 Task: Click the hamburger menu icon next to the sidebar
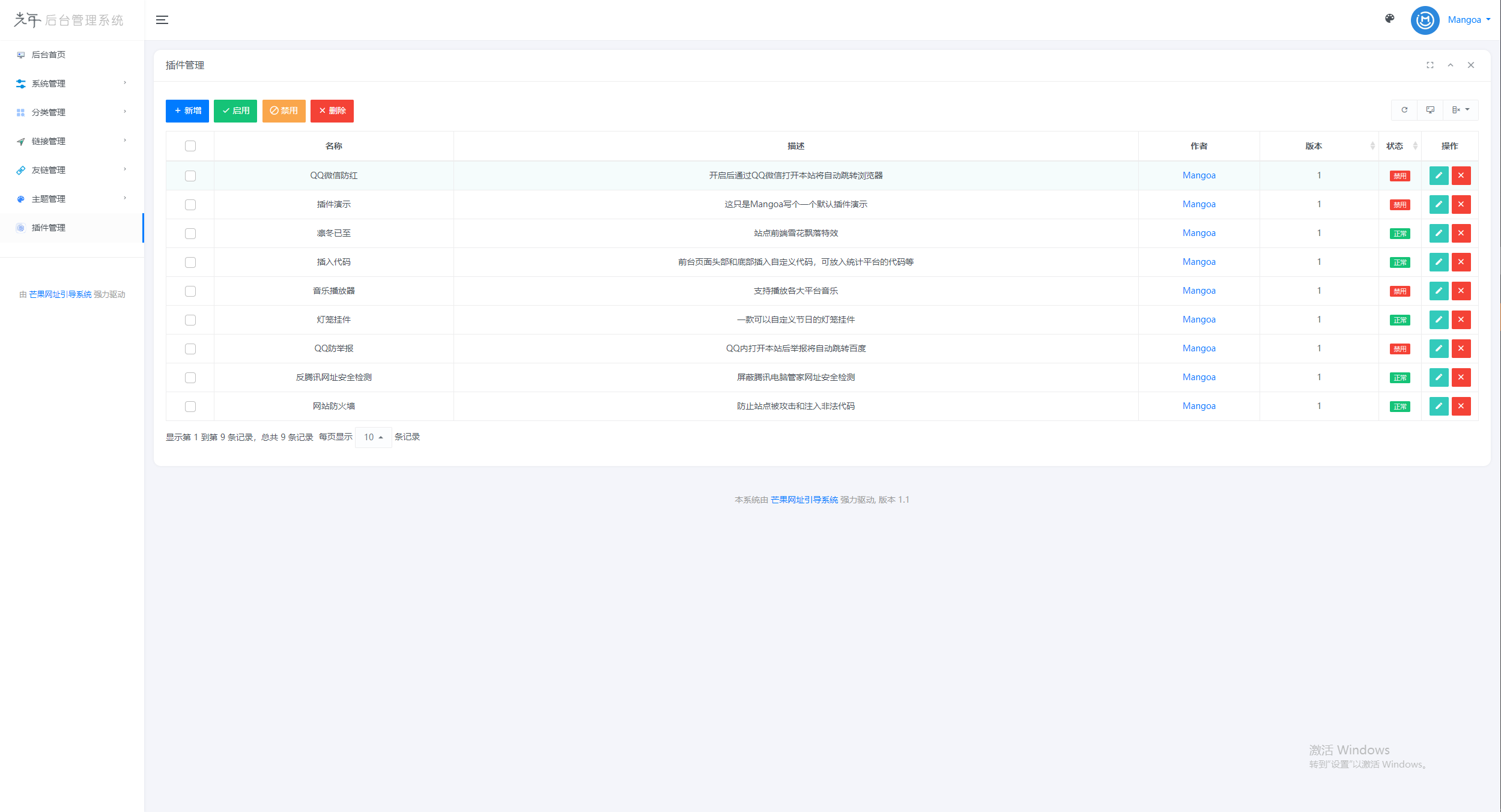point(162,19)
